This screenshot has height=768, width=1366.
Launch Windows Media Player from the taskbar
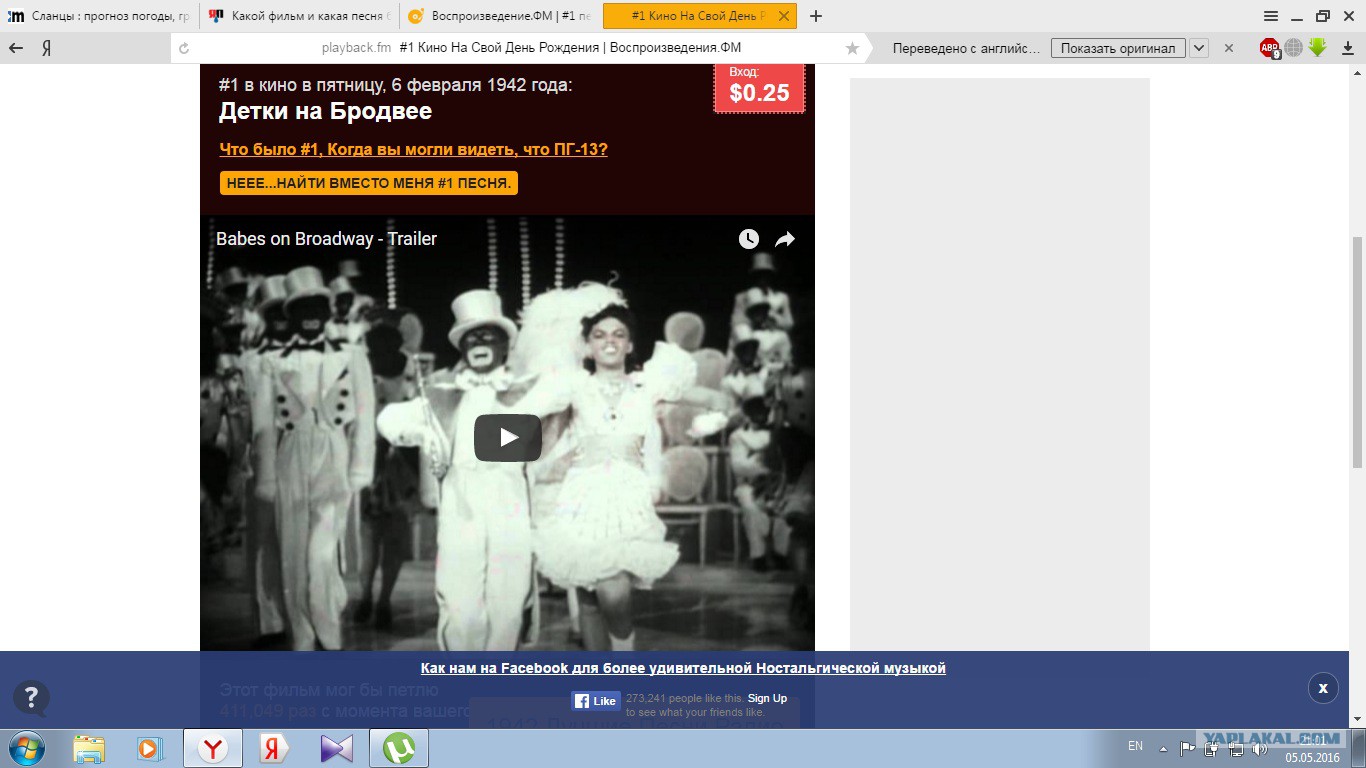[149, 748]
